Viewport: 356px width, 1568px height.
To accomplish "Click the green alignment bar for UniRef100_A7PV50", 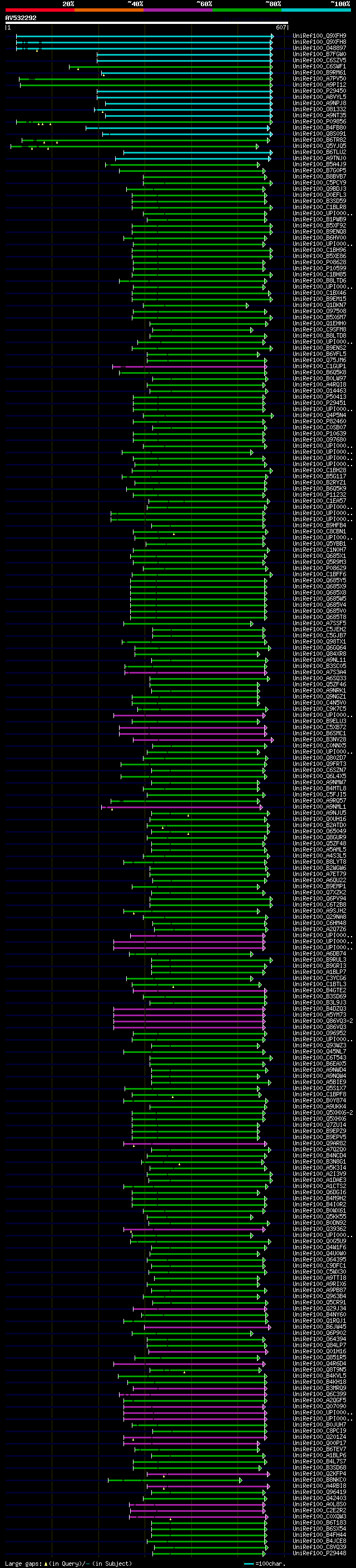I will [146, 79].
